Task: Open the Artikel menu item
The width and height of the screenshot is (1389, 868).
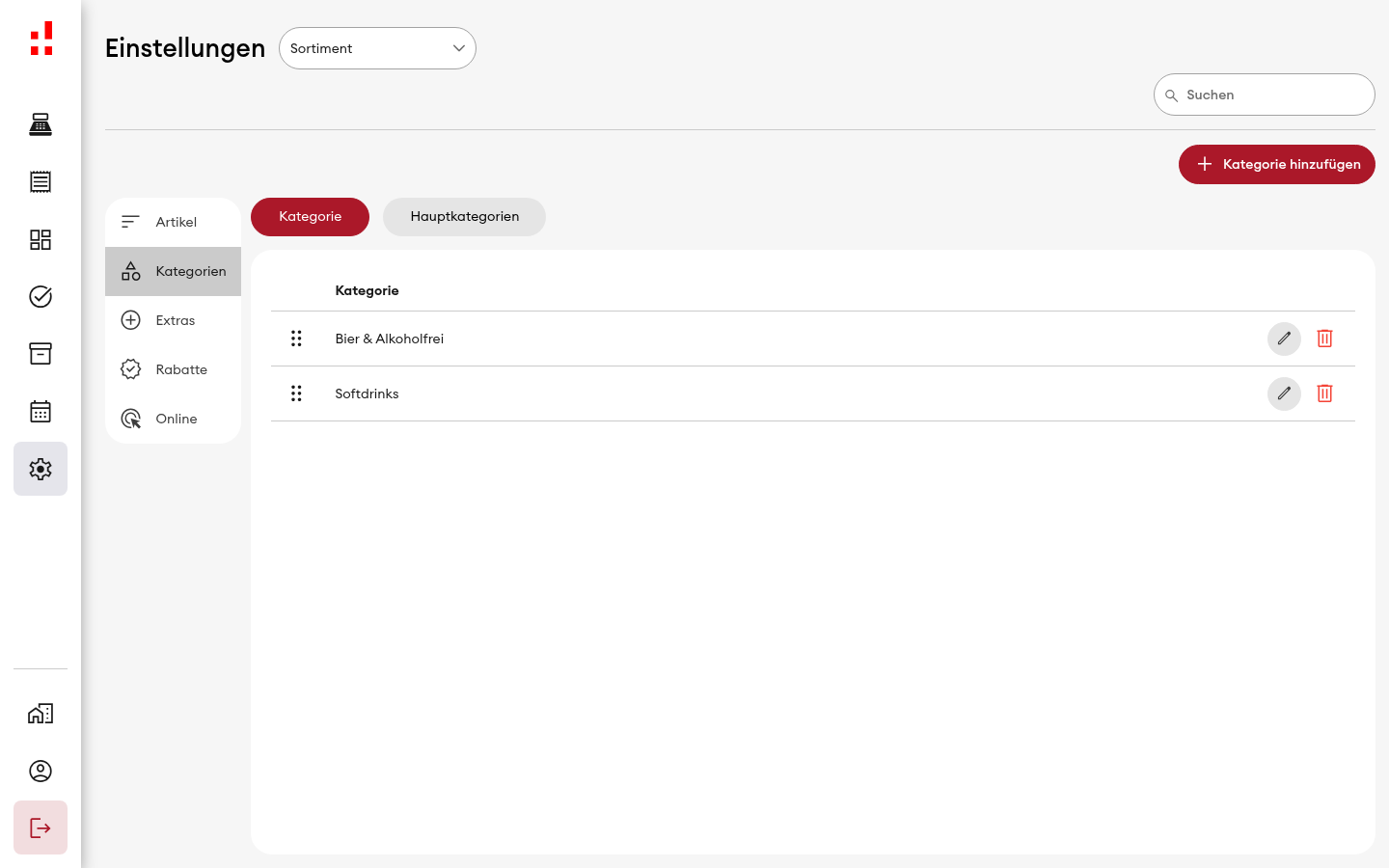Action: tap(173, 222)
